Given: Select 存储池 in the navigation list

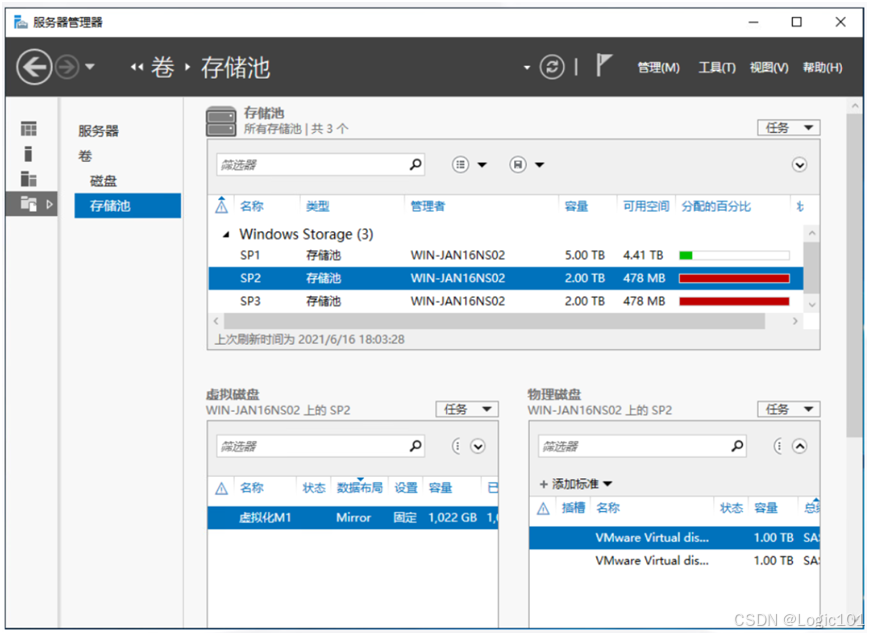Looking at the screenshot, I should click(127, 206).
